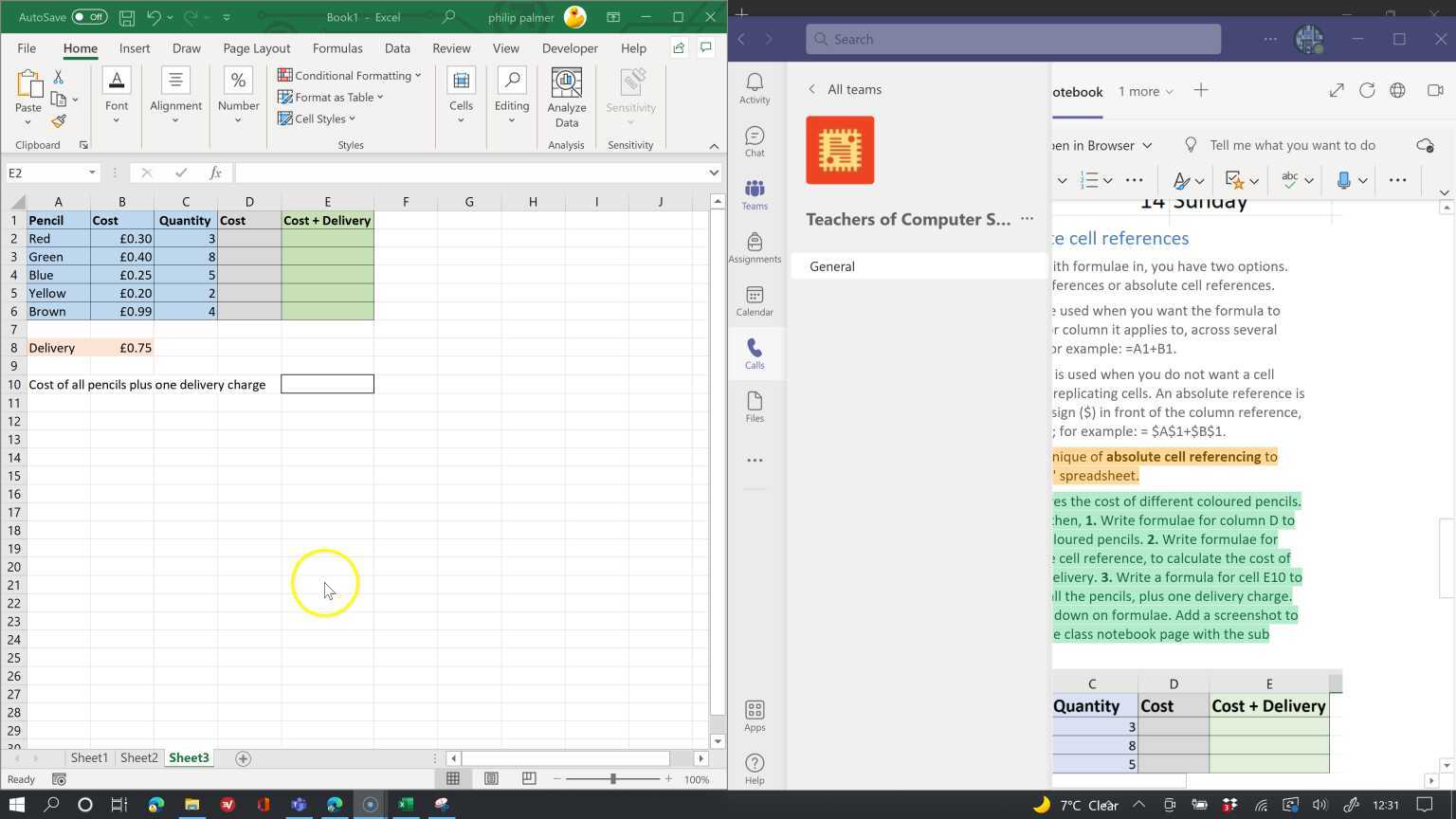Open Chat in Teams sidebar

pos(755,141)
